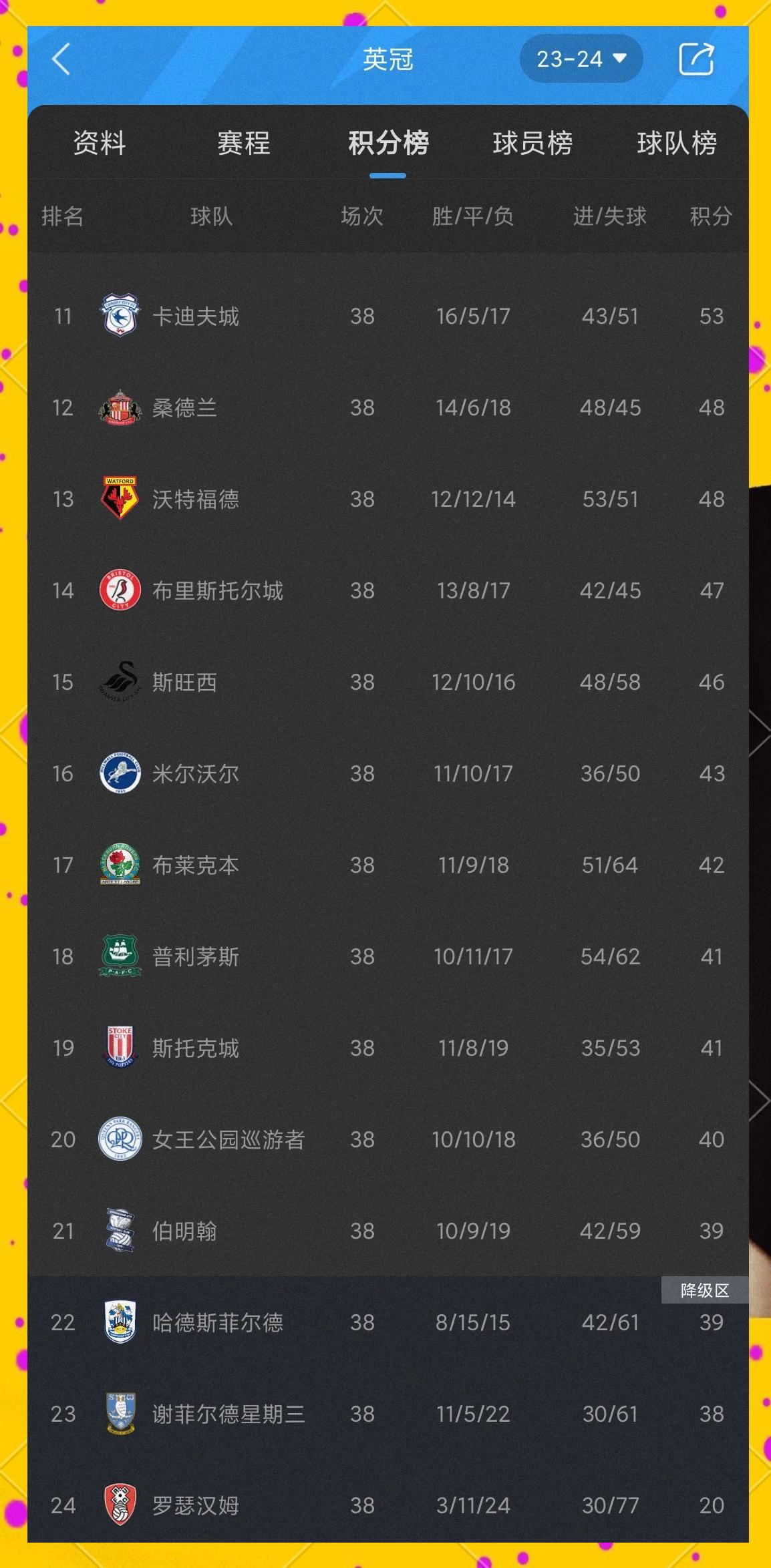The height and width of the screenshot is (1568, 771).
Task: Open team 桑德兰 from the standings
Action: pos(184,407)
